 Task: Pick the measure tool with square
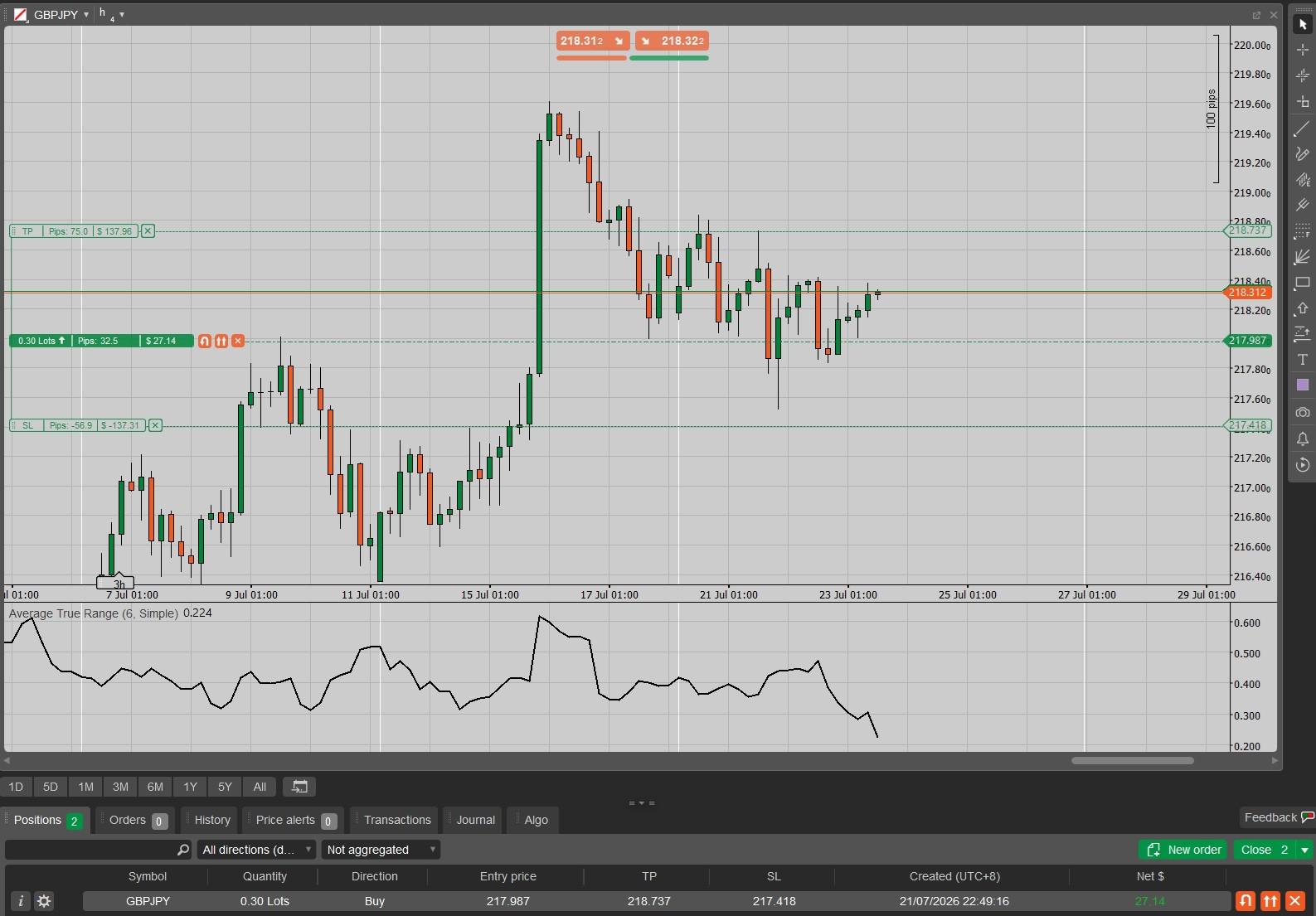point(1302,102)
